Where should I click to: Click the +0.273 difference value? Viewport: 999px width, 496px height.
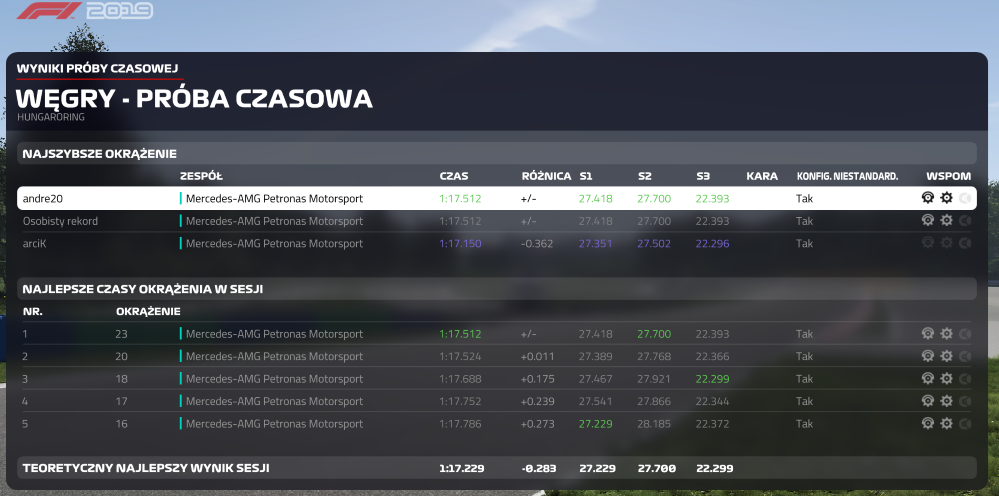(x=537, y=423)
